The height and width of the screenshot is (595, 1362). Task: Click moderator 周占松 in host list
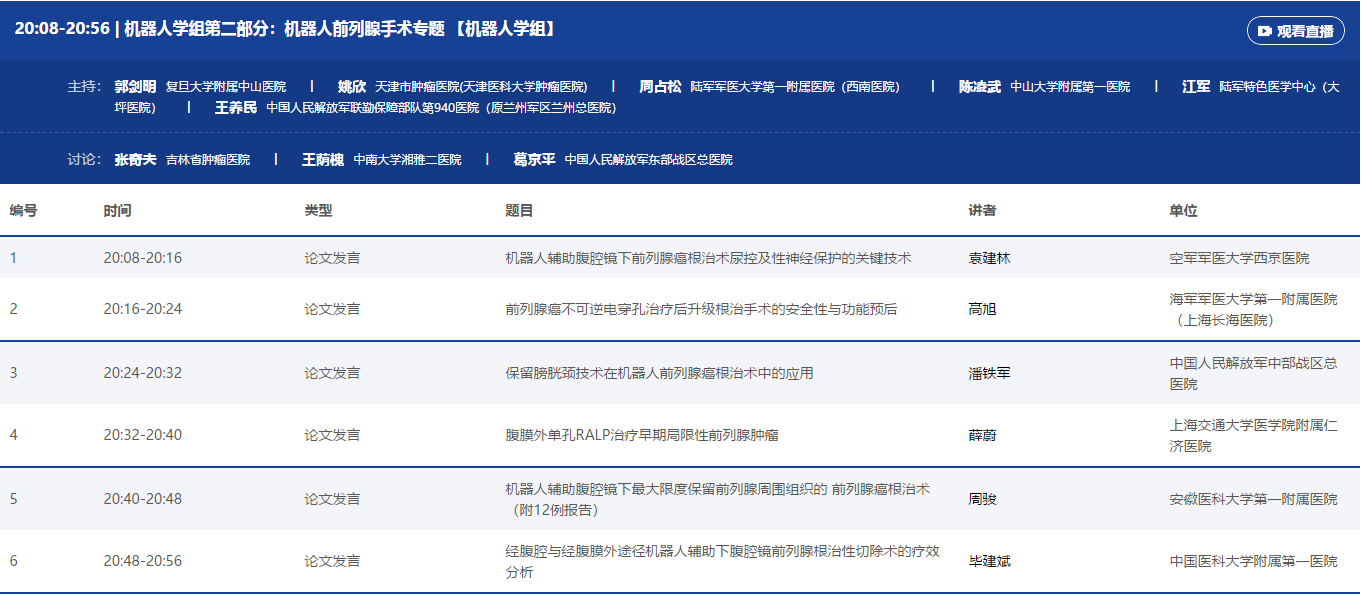(660, 87)
